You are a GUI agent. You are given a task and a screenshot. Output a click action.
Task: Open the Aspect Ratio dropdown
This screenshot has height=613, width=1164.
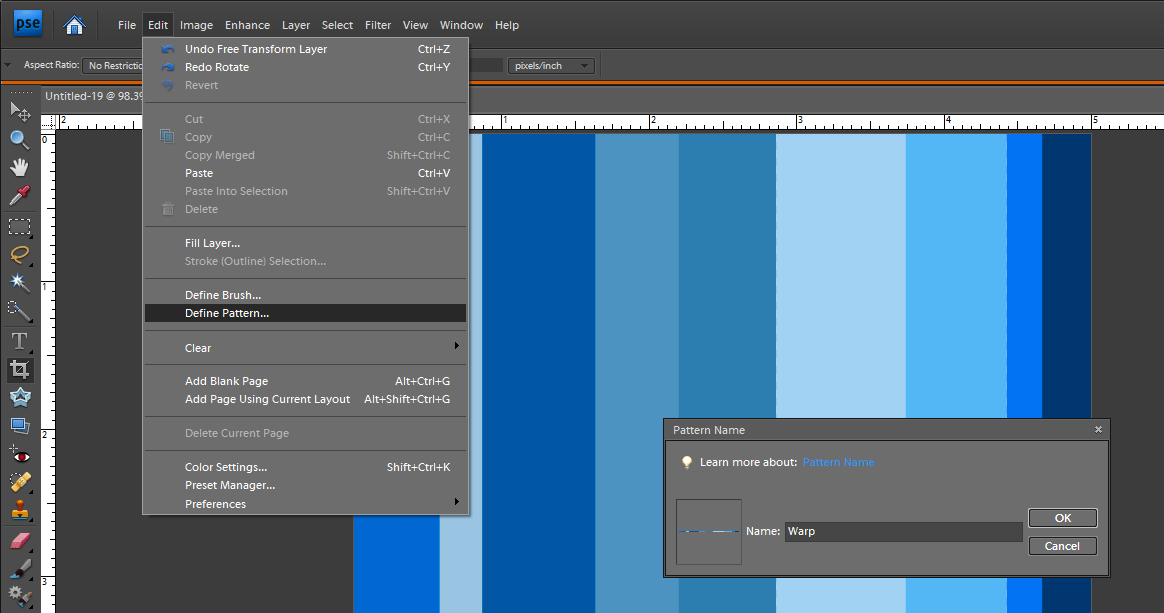(x=112, y=66)
